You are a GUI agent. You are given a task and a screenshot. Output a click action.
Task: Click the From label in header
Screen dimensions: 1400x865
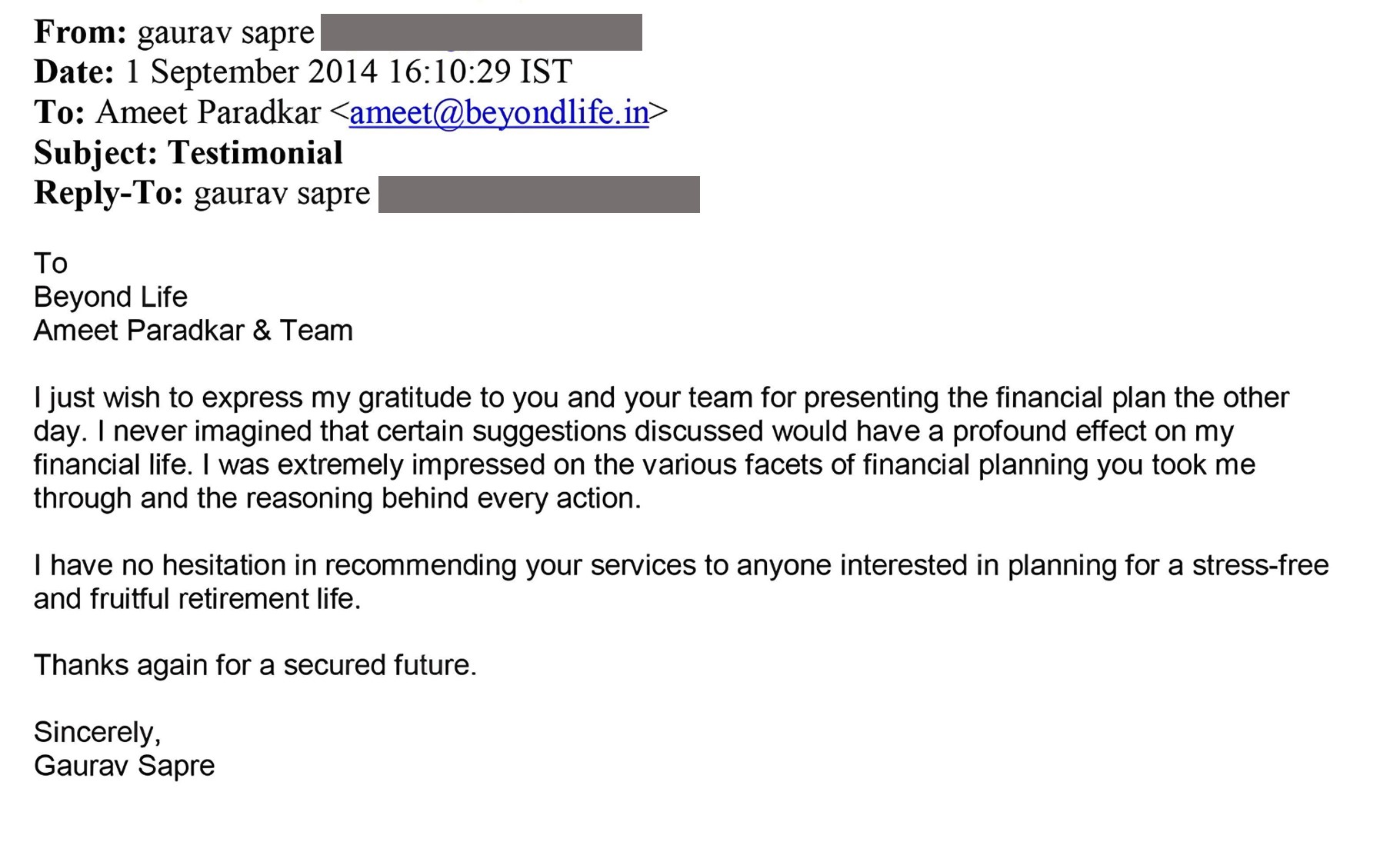(x=80, y=32)
